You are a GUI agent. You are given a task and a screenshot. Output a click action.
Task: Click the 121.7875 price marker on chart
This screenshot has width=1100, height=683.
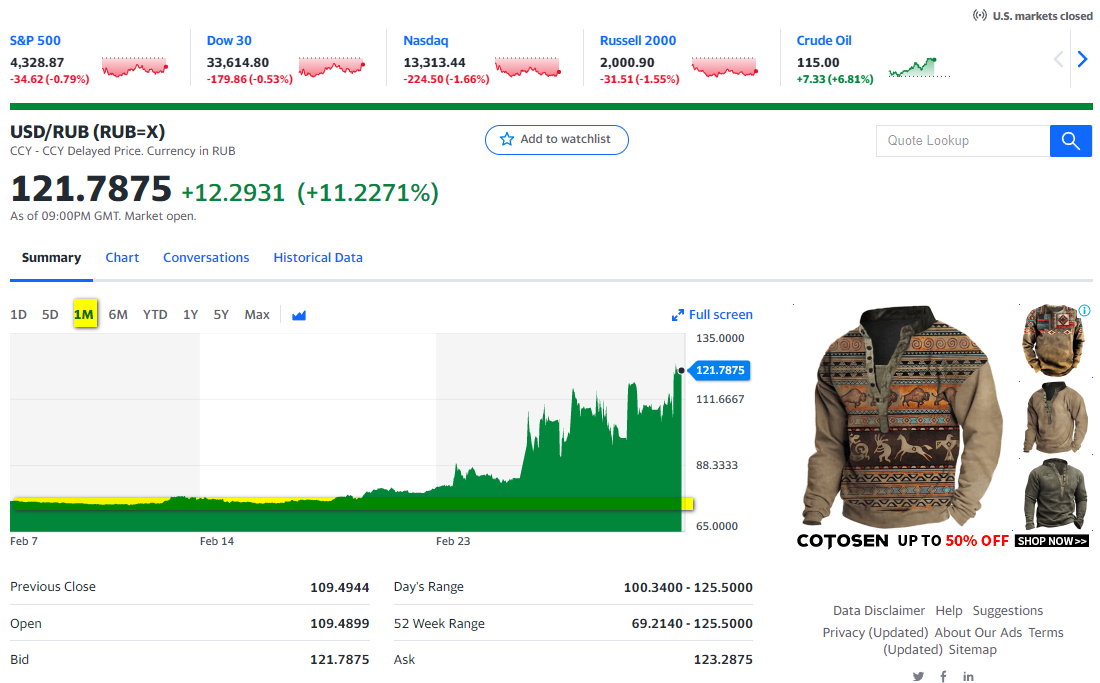(720, 370)
